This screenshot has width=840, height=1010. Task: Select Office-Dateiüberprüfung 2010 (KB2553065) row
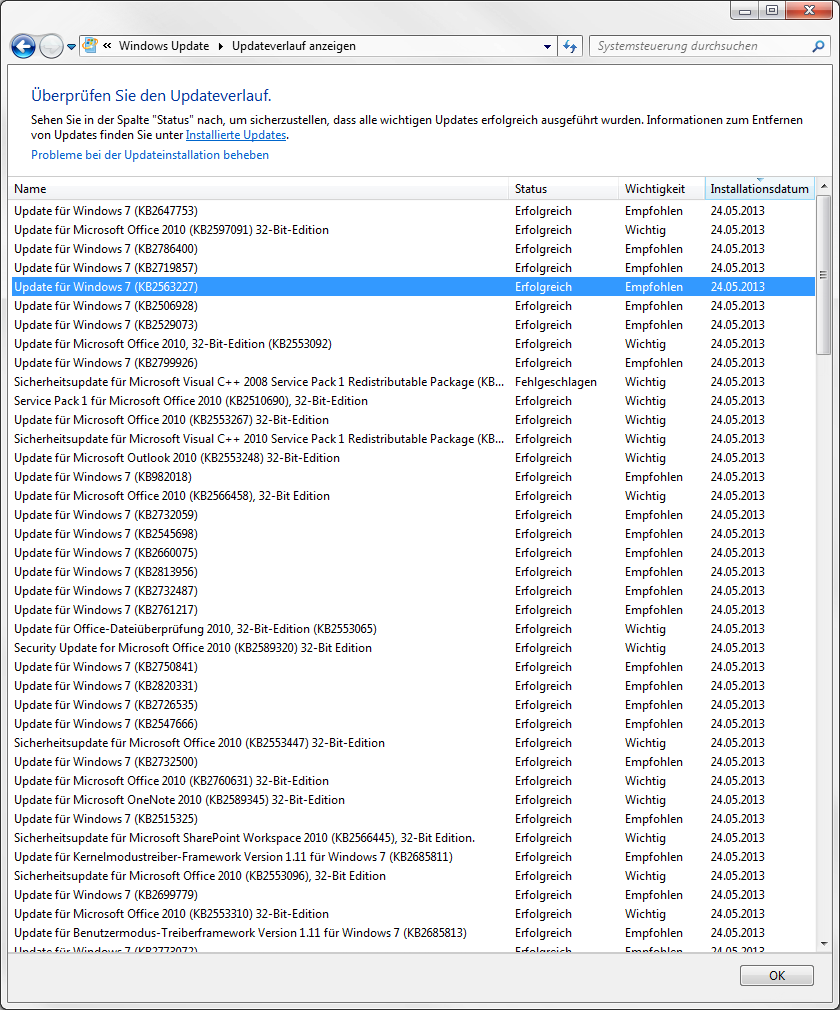(x=414, y=629)
